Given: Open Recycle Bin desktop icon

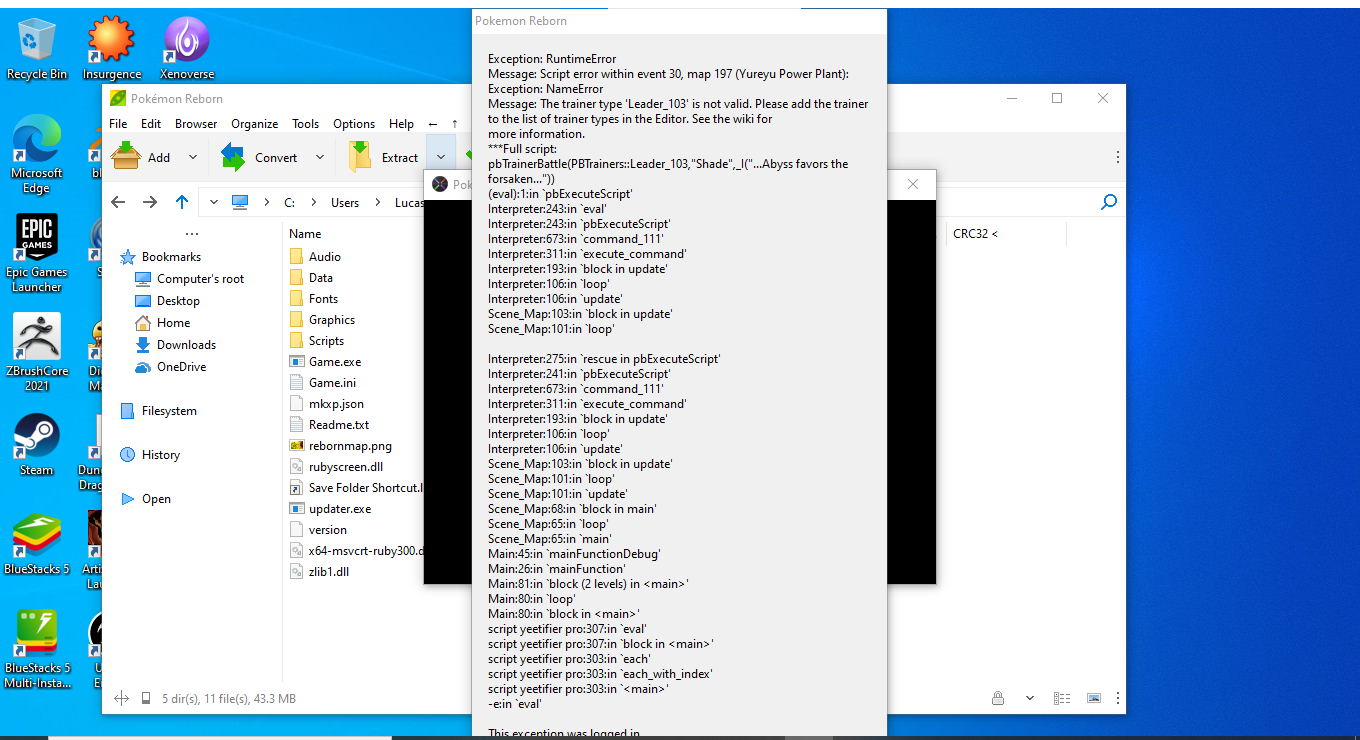Looking at the screenshot, I should pos(37,48).
